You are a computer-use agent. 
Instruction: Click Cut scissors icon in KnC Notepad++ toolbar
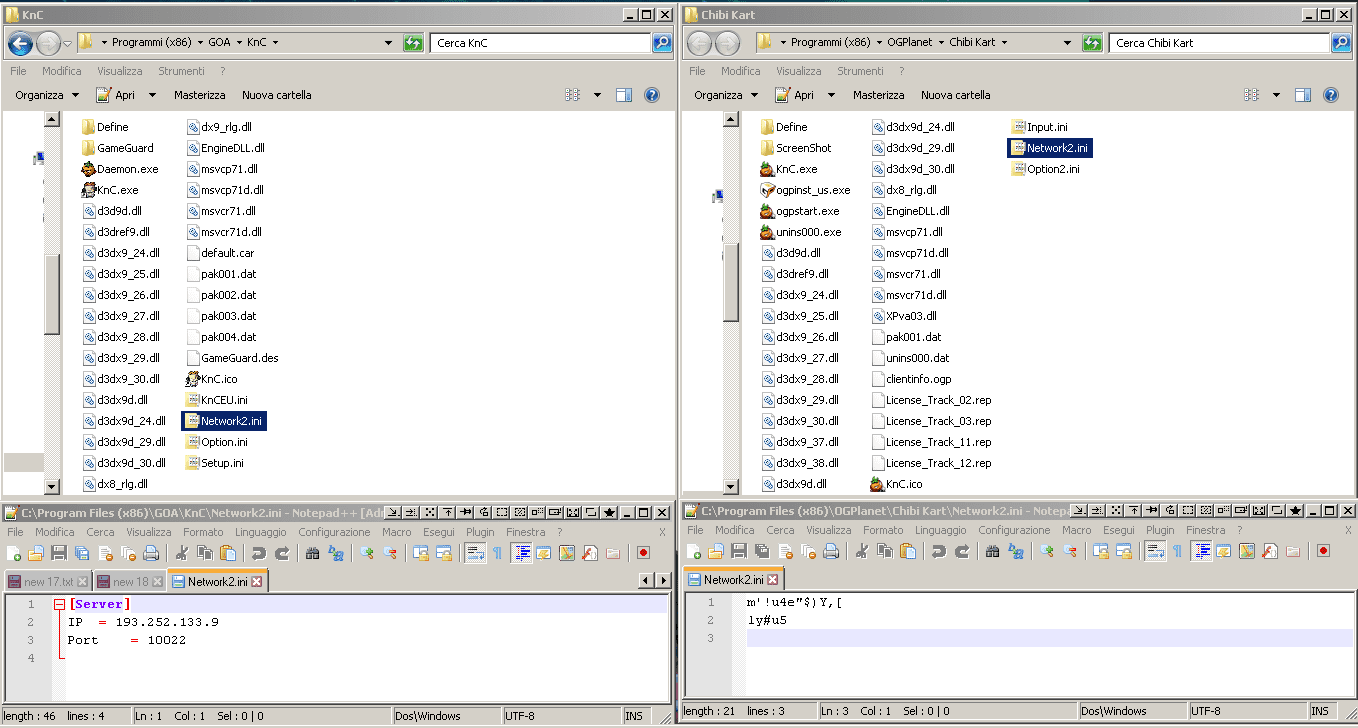click(x=182, y=552)
